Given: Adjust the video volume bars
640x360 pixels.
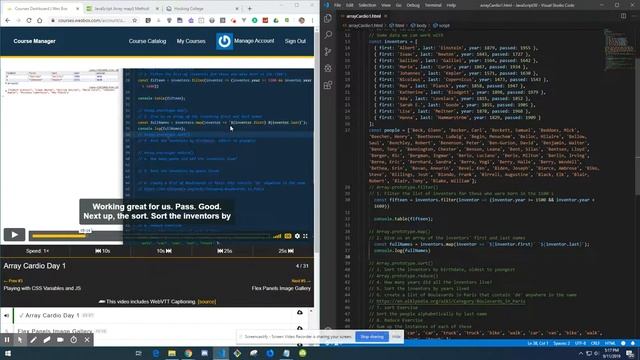Looking at the screenshot, I should pyautogui.click(x=277, y=236).
